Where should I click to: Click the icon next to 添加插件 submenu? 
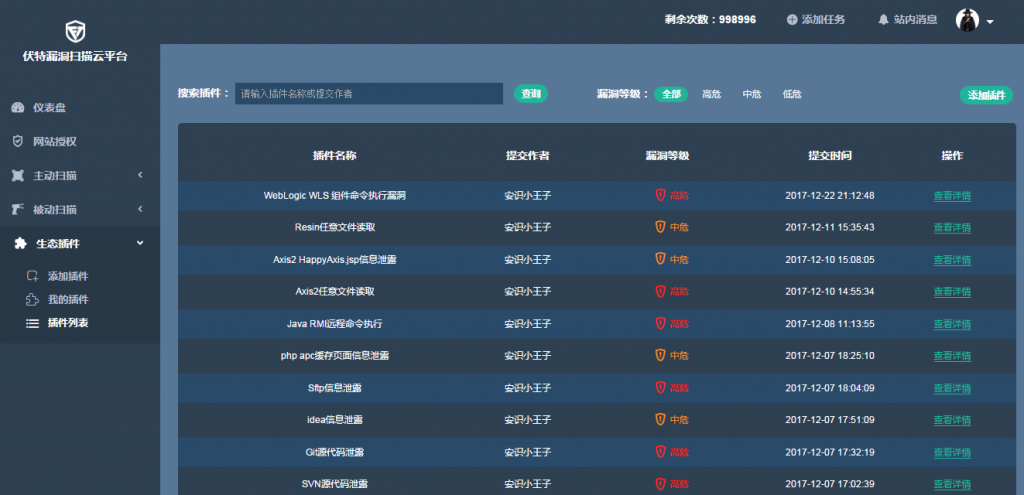[33, 276]
